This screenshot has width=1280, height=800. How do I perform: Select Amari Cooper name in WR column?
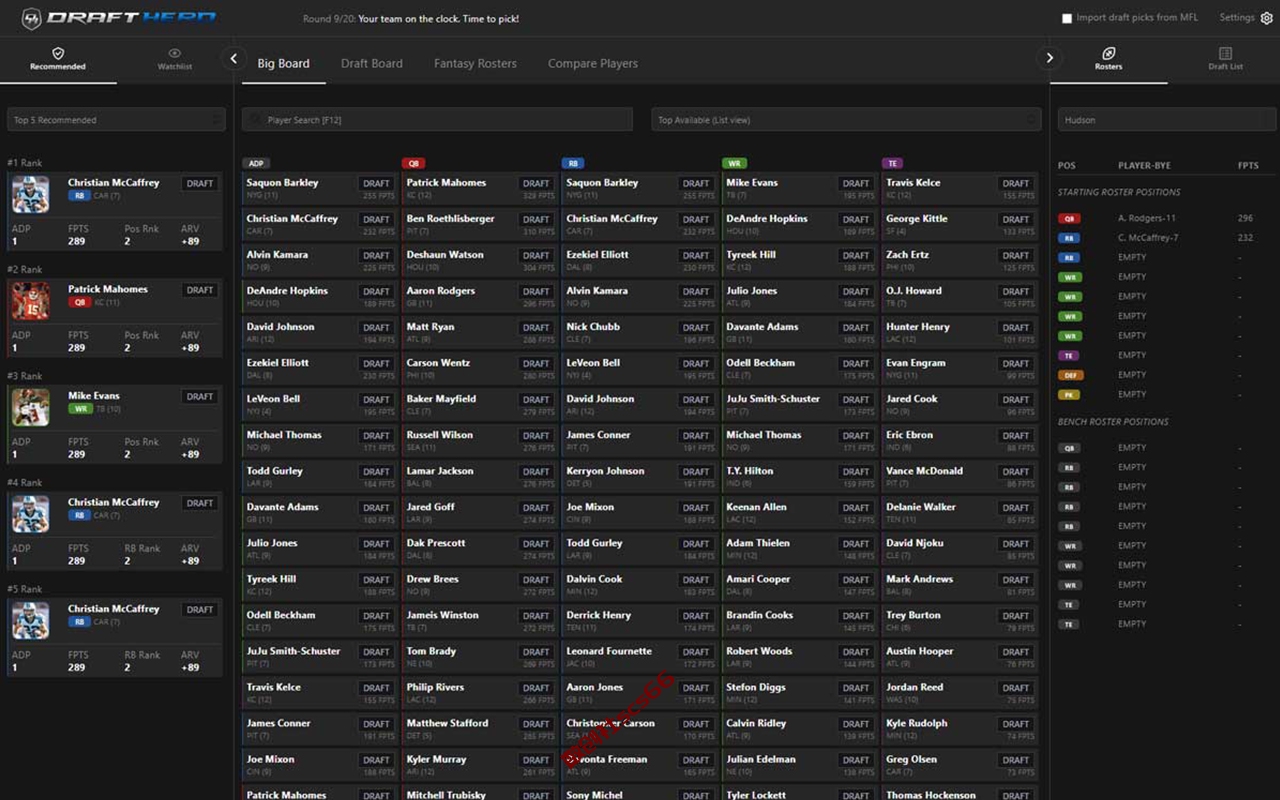758,579
